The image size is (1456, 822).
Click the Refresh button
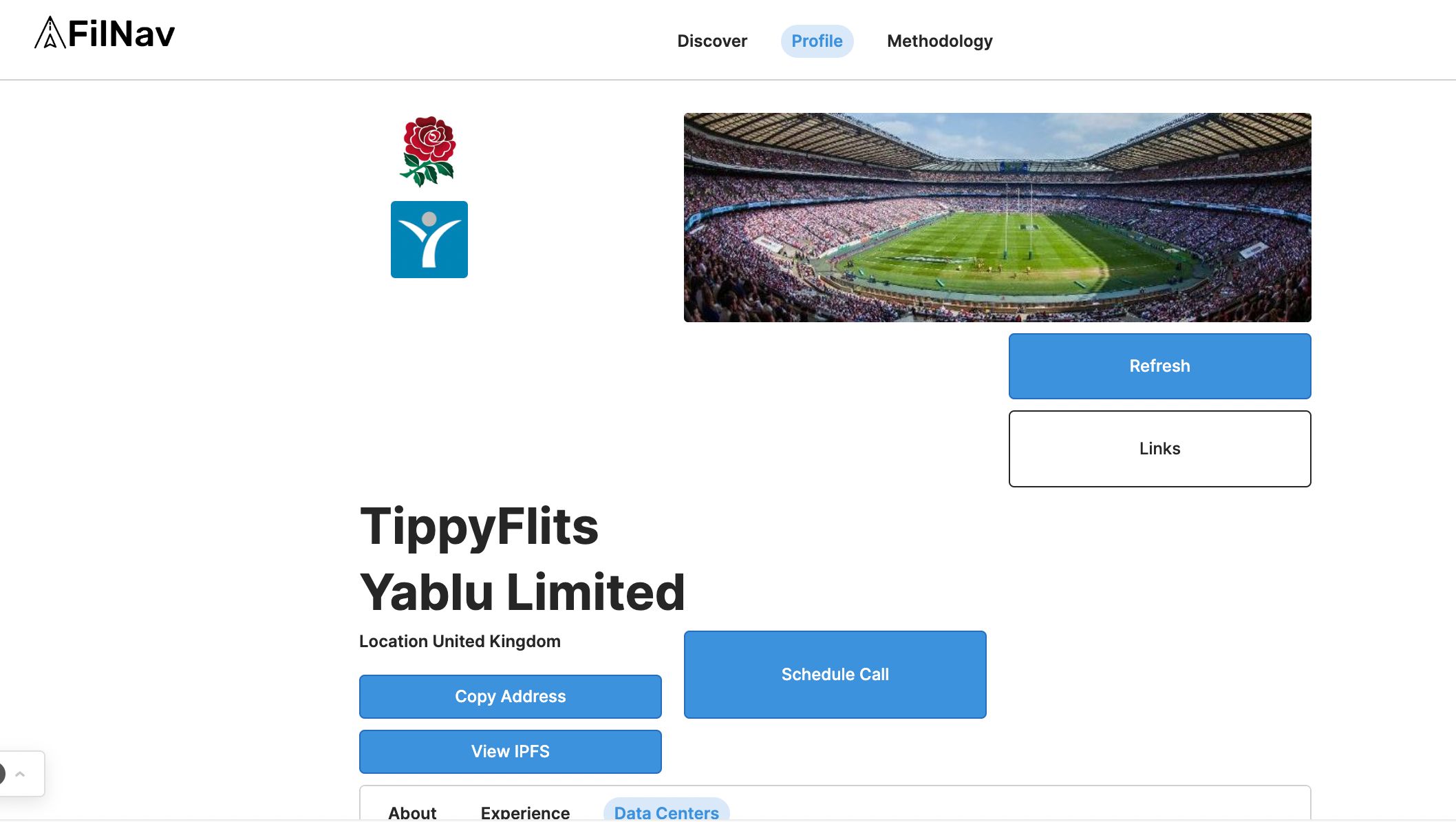1160,365
